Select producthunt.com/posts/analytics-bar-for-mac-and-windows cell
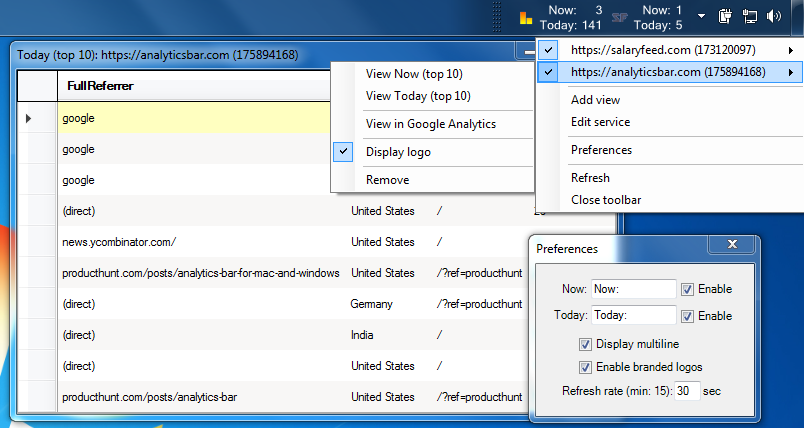Screen dimensions: 804x428 point(202,273)
